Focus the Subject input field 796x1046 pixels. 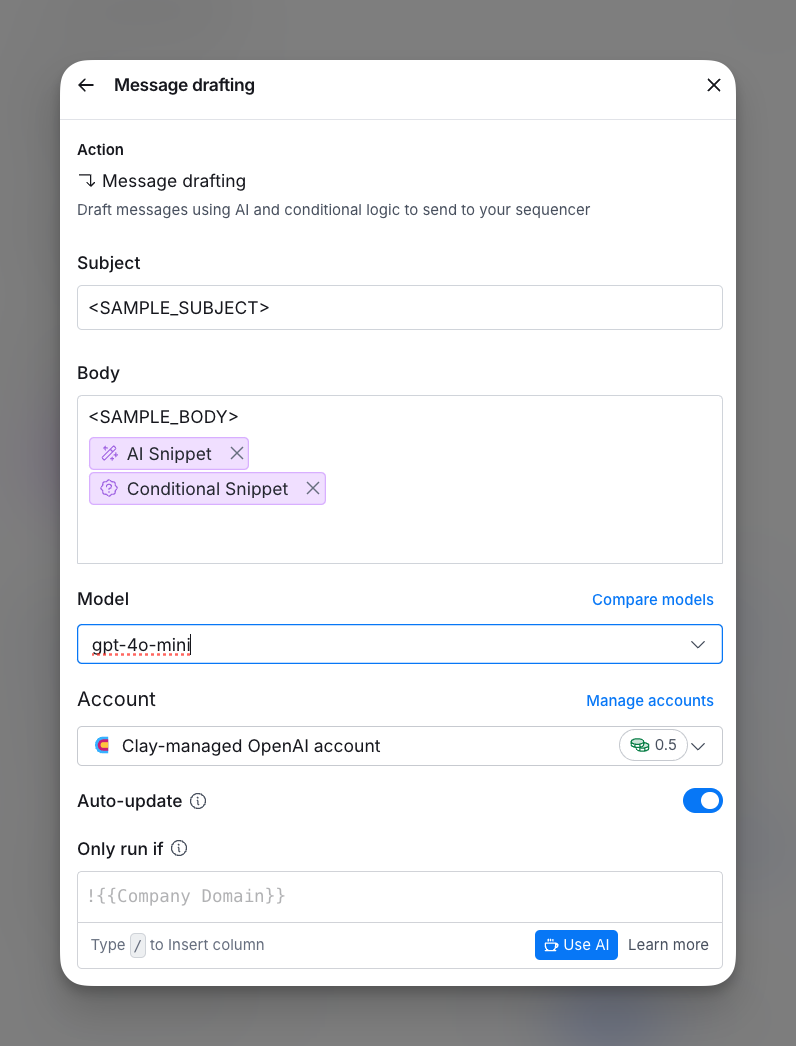(x=400, y=308)
